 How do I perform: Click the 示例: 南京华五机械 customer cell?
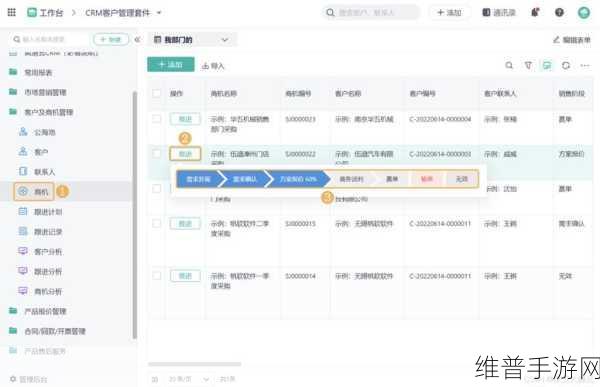[364, 119]
